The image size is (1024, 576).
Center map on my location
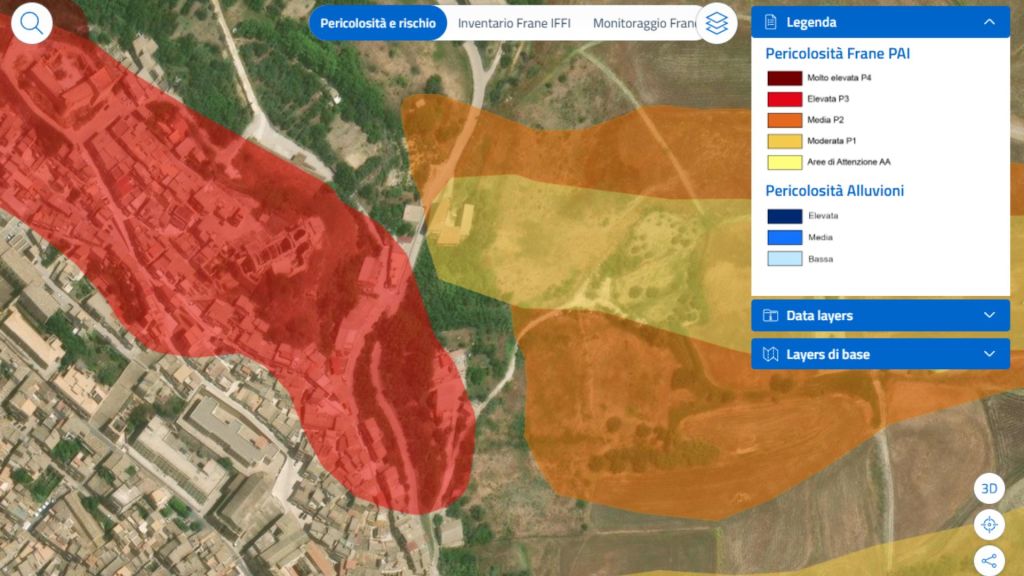point(989,525)
